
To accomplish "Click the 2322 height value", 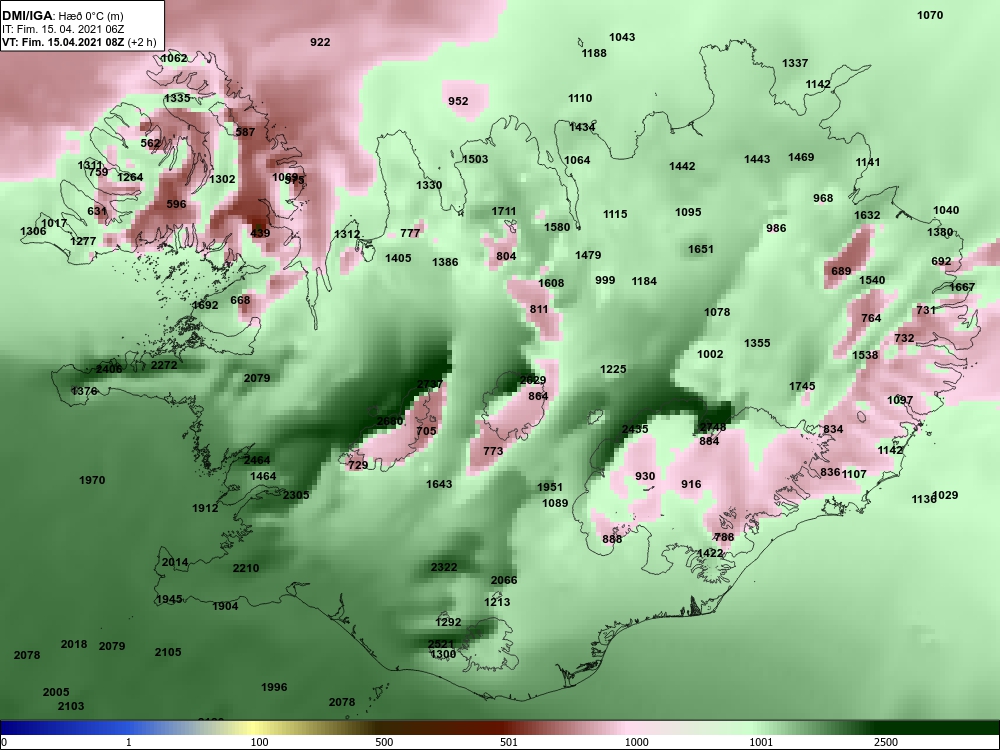I will click(444, 568).
